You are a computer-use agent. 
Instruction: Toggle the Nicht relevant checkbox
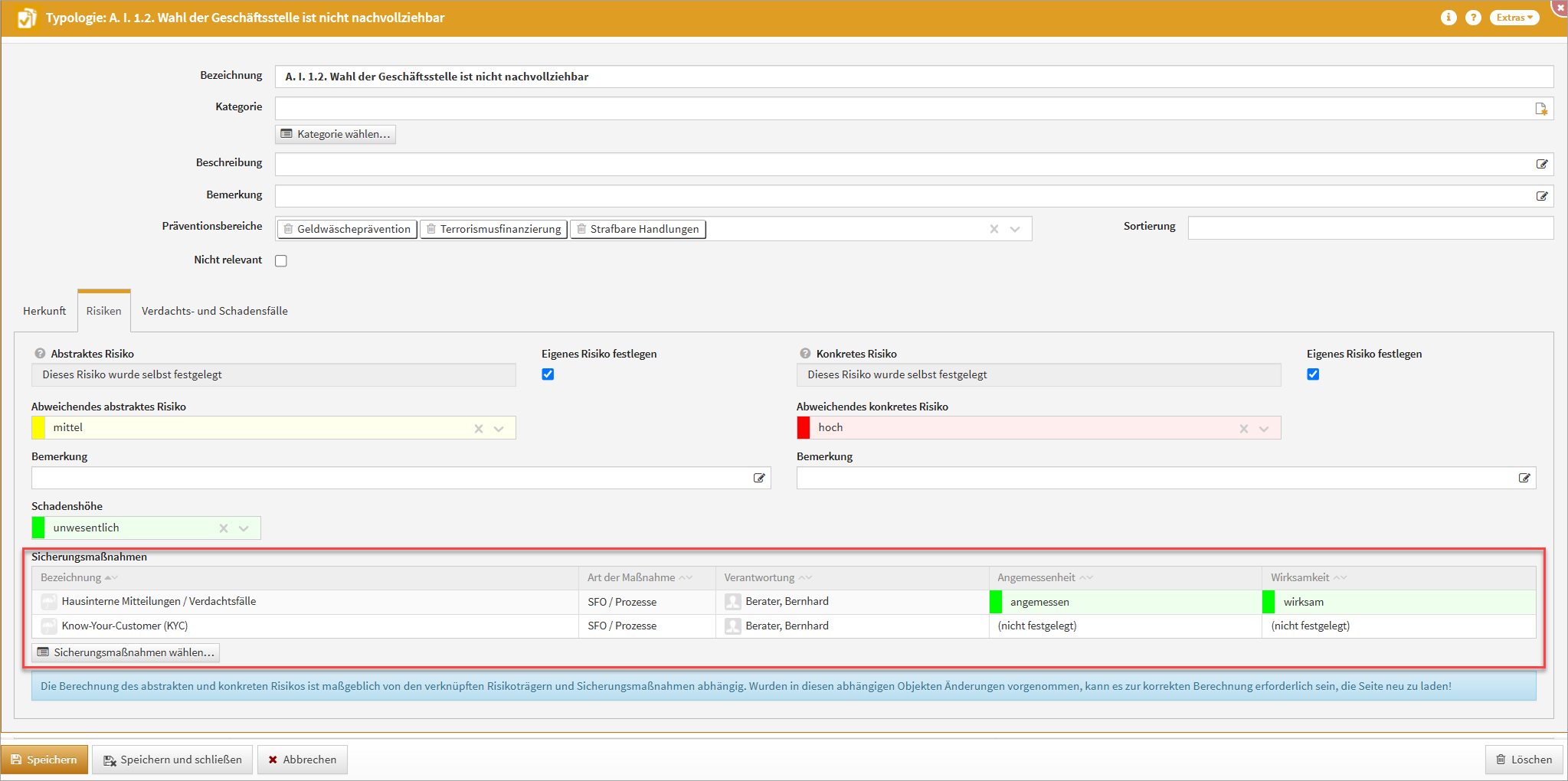pos(281,260)
